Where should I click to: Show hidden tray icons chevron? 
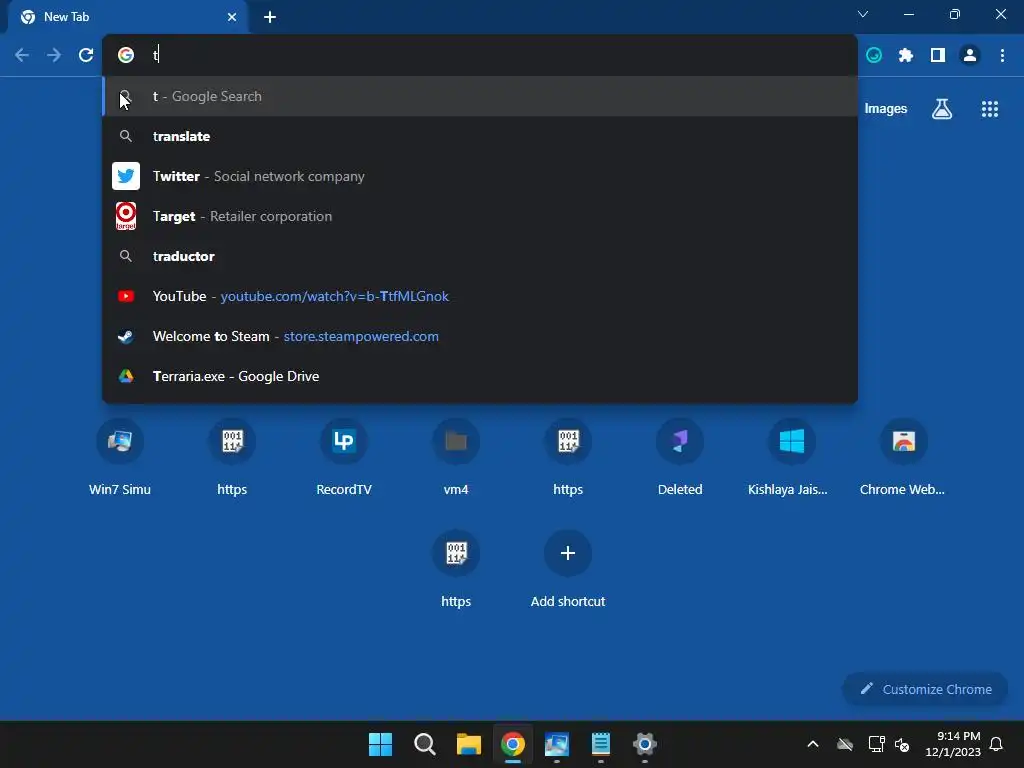click(x=813, y=744)
